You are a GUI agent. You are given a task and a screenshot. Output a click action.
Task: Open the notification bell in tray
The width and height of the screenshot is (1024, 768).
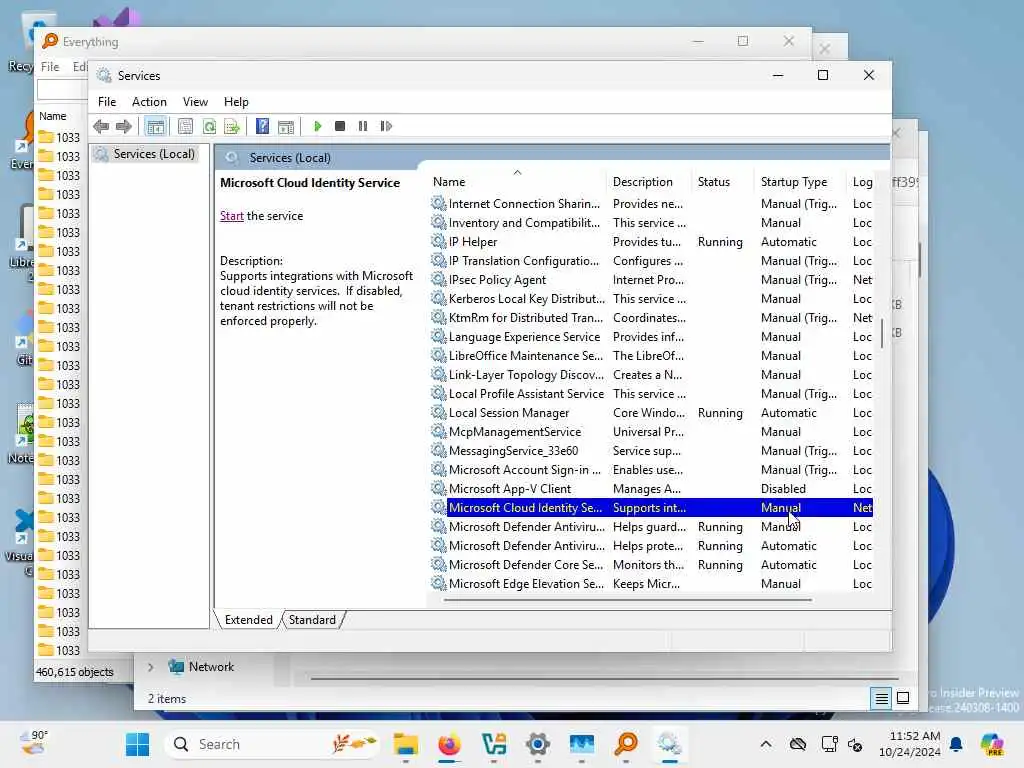956,744
